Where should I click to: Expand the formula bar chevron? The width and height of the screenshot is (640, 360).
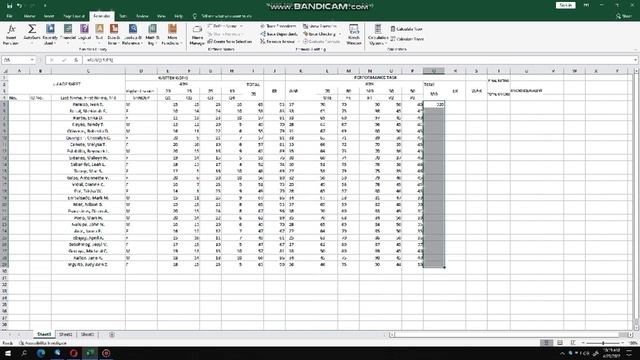click(x=636, y=60)
